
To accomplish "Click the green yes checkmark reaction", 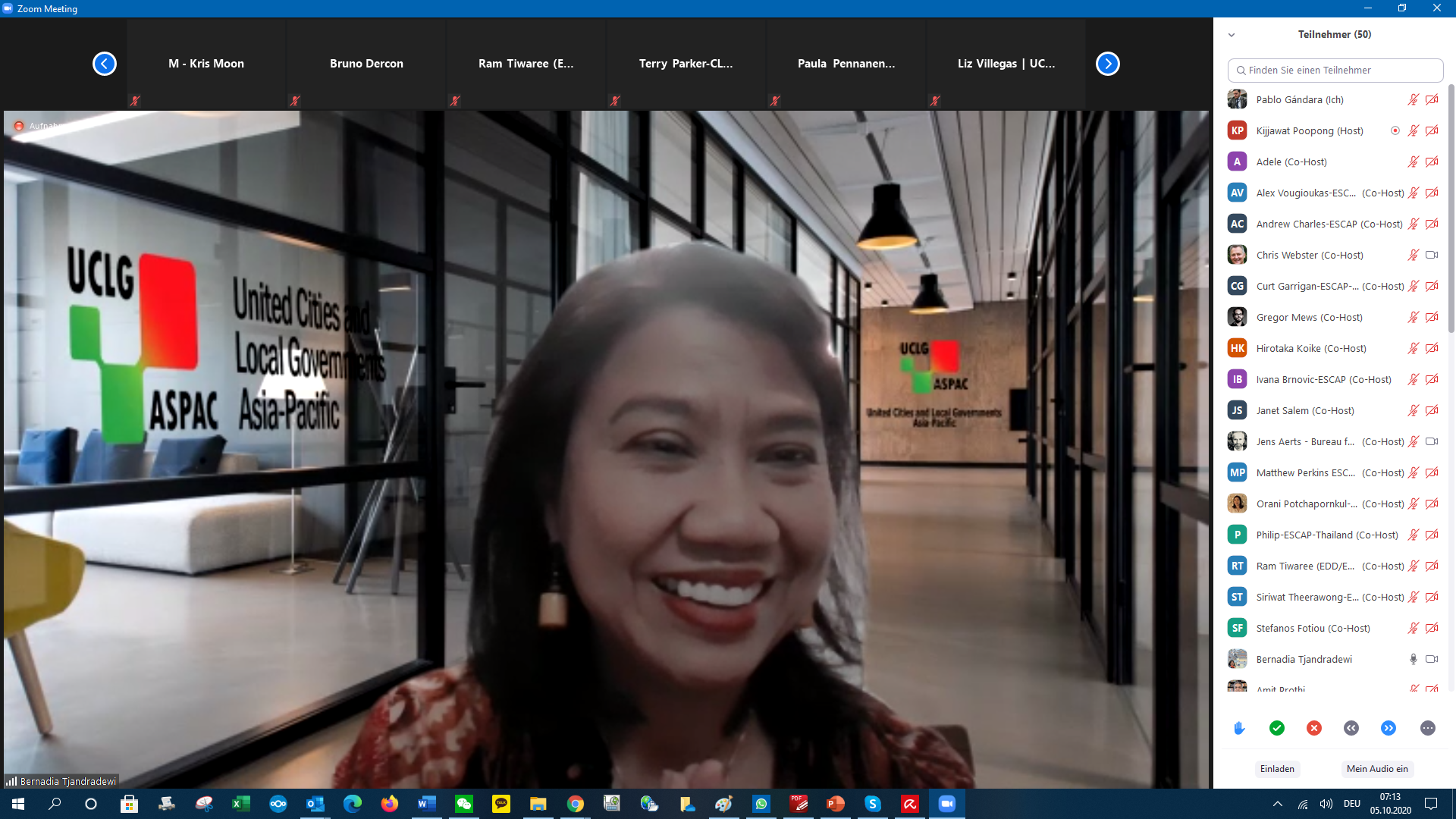I will click(x=1277, y=728).
